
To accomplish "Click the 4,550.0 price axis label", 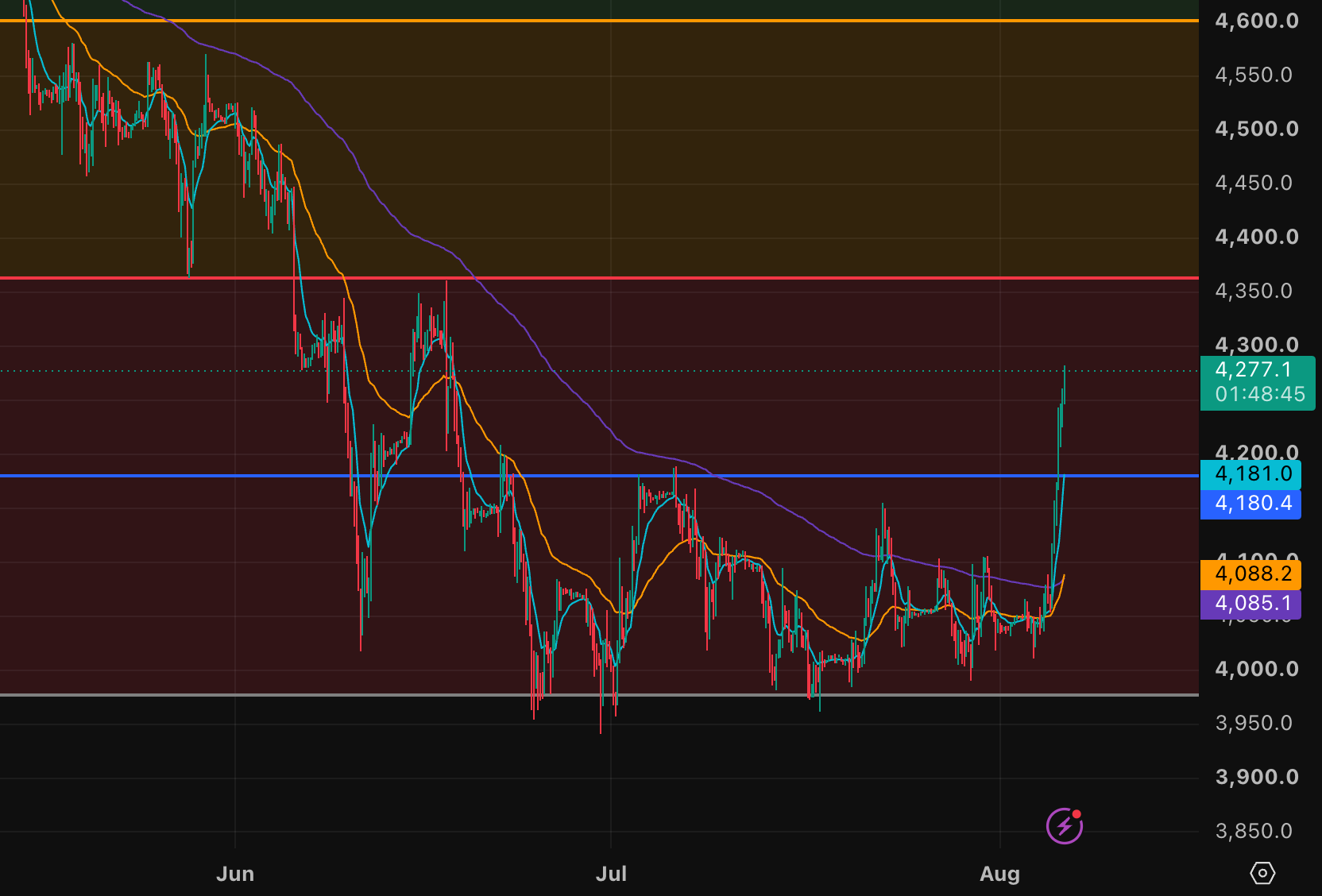I will pyautogui.click(x=1254, y=75).
